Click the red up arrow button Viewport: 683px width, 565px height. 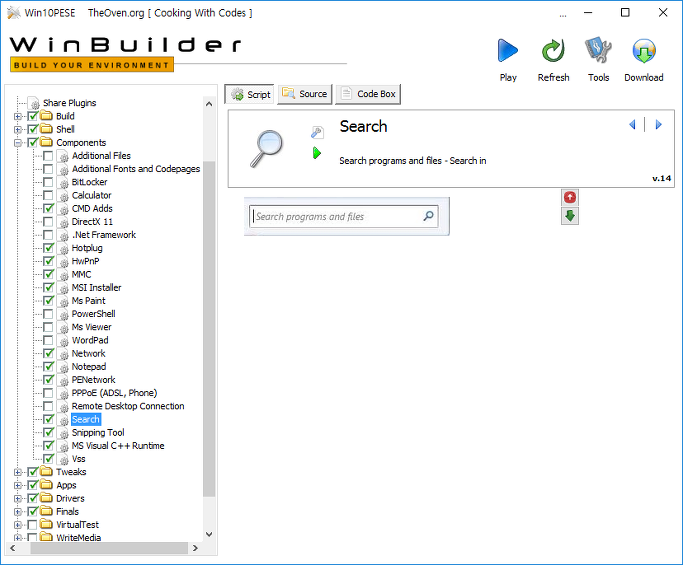(x=570, y=198)
